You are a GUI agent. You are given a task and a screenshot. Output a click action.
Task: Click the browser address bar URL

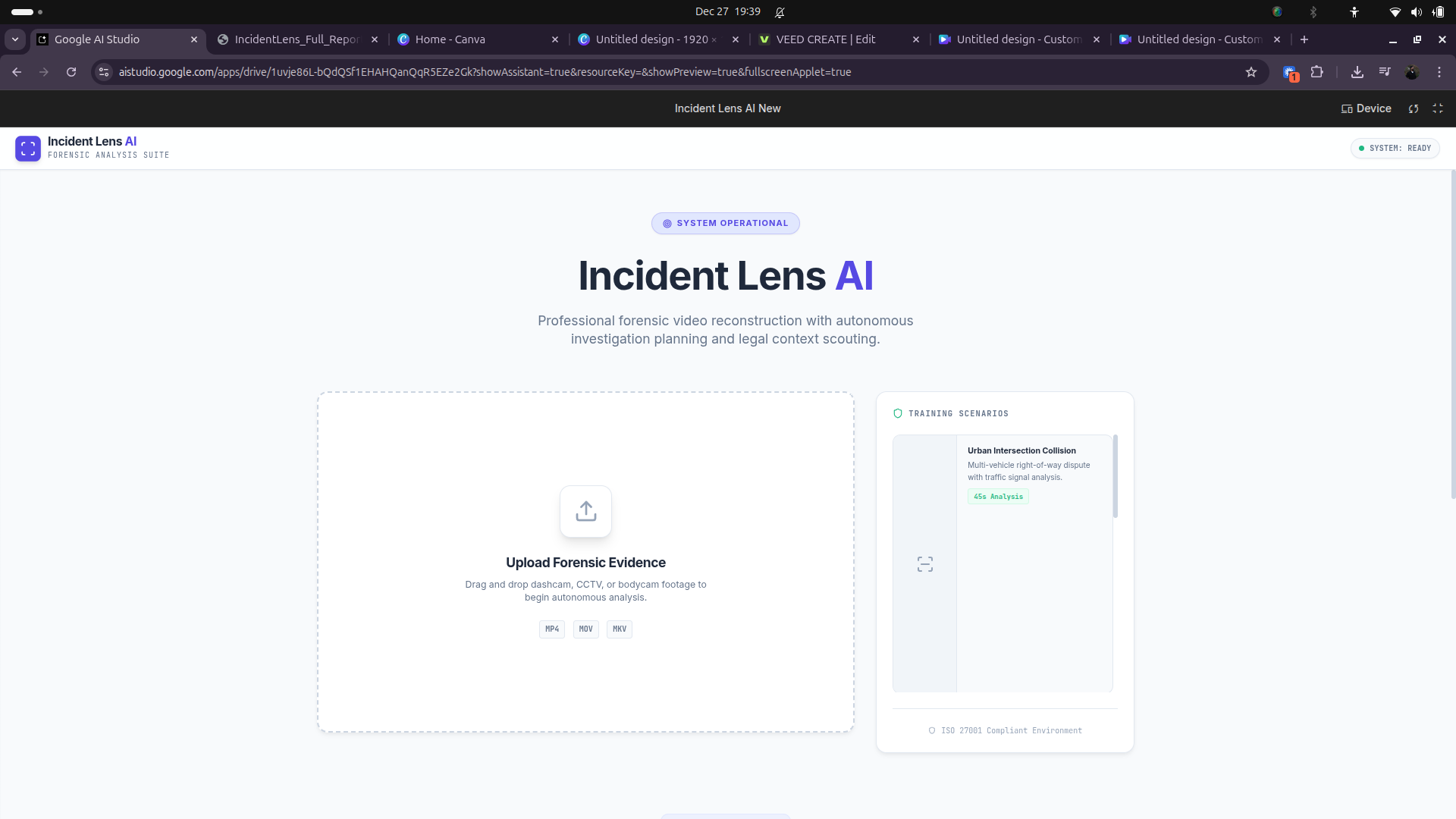(485, 72)
